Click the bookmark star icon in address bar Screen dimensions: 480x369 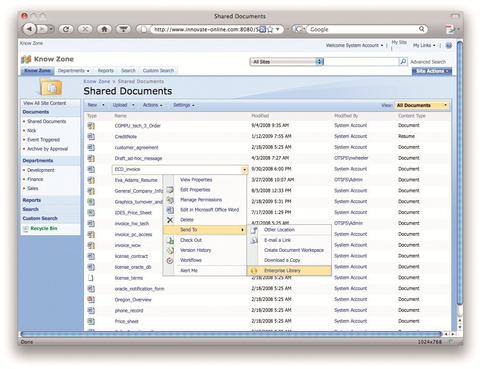(270, 29)
